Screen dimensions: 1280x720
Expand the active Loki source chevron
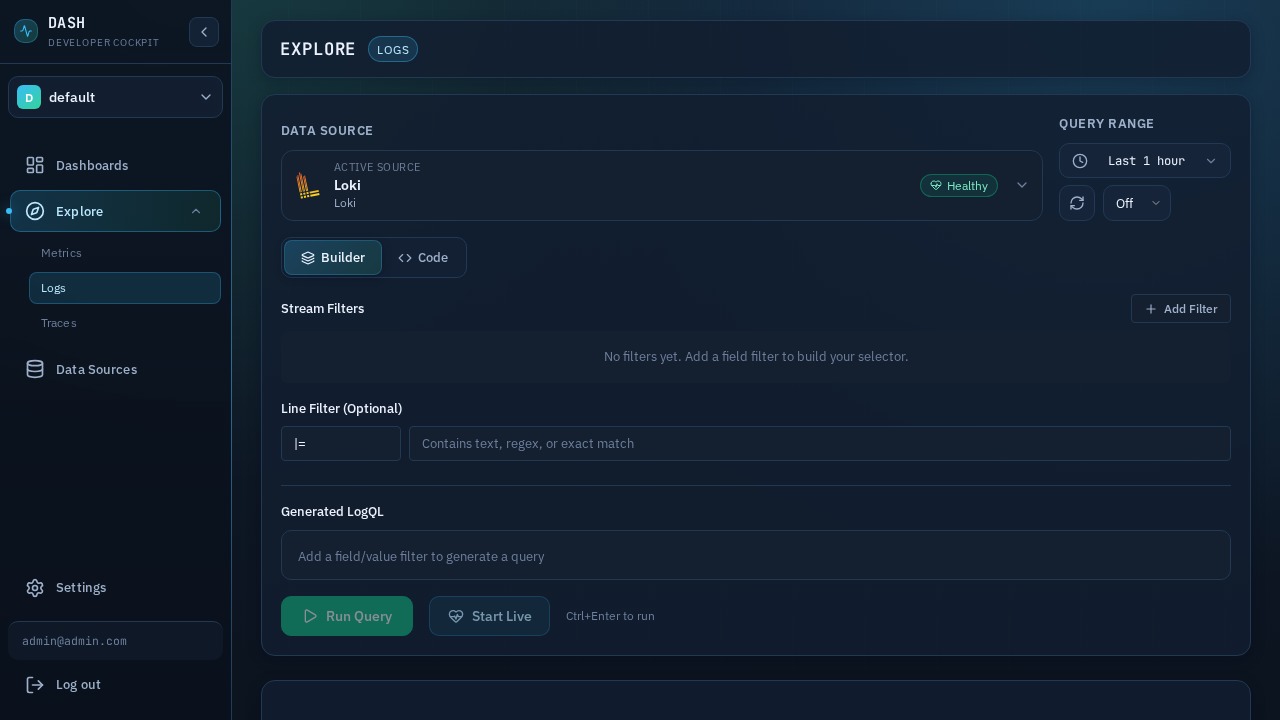tap(1022, 185)
